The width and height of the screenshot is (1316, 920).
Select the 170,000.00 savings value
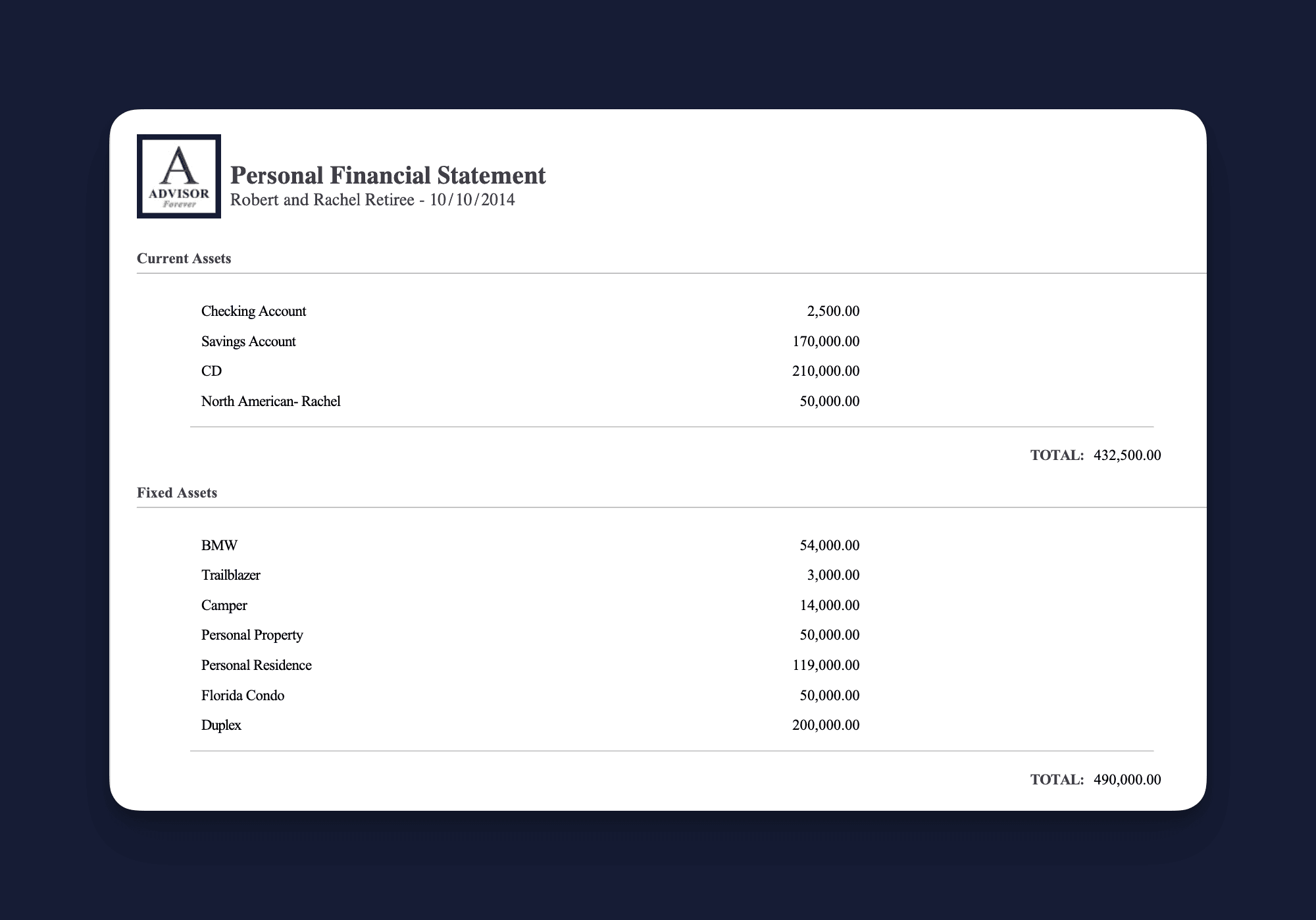pyautogui.click(x=825, y=341)
